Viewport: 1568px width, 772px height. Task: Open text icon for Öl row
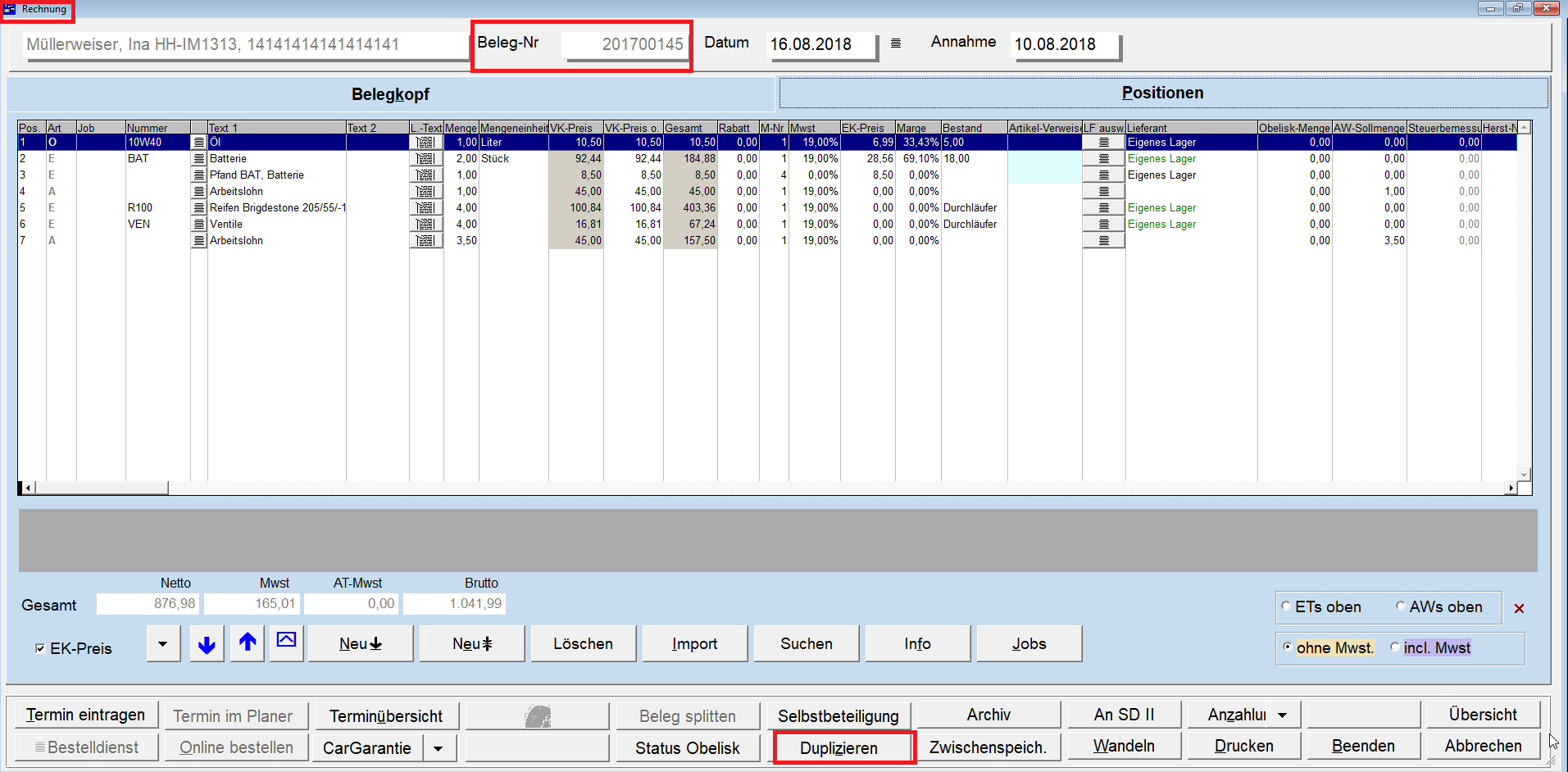pos(198,143)
